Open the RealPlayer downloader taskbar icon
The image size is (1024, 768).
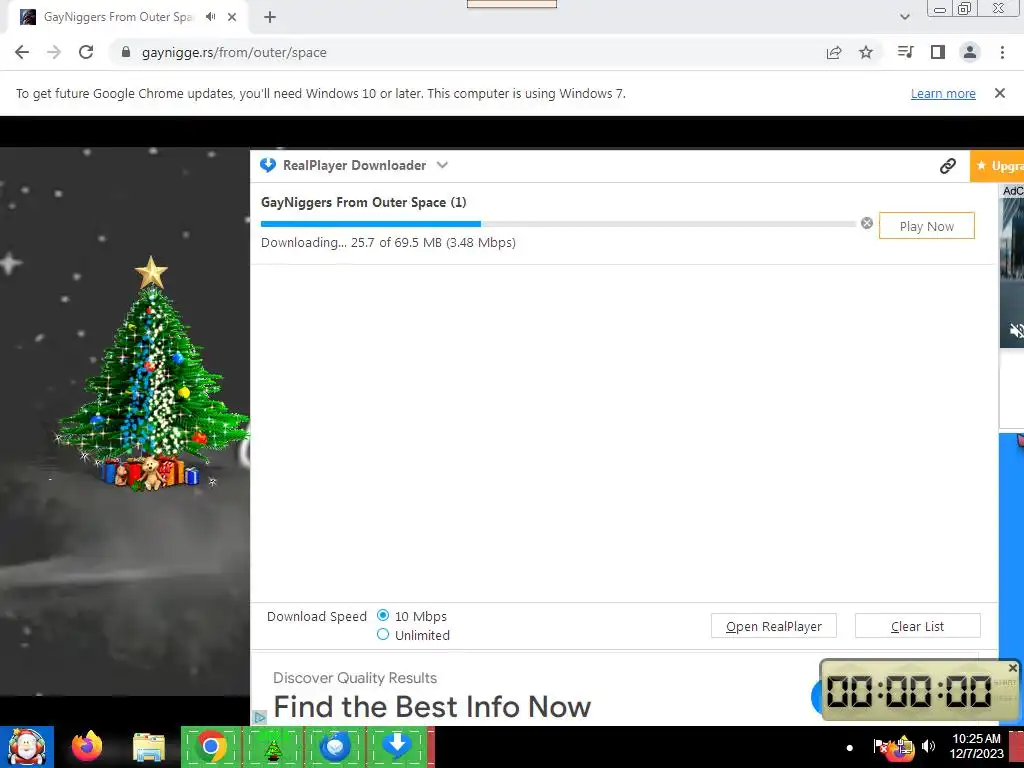coord(397,746)
